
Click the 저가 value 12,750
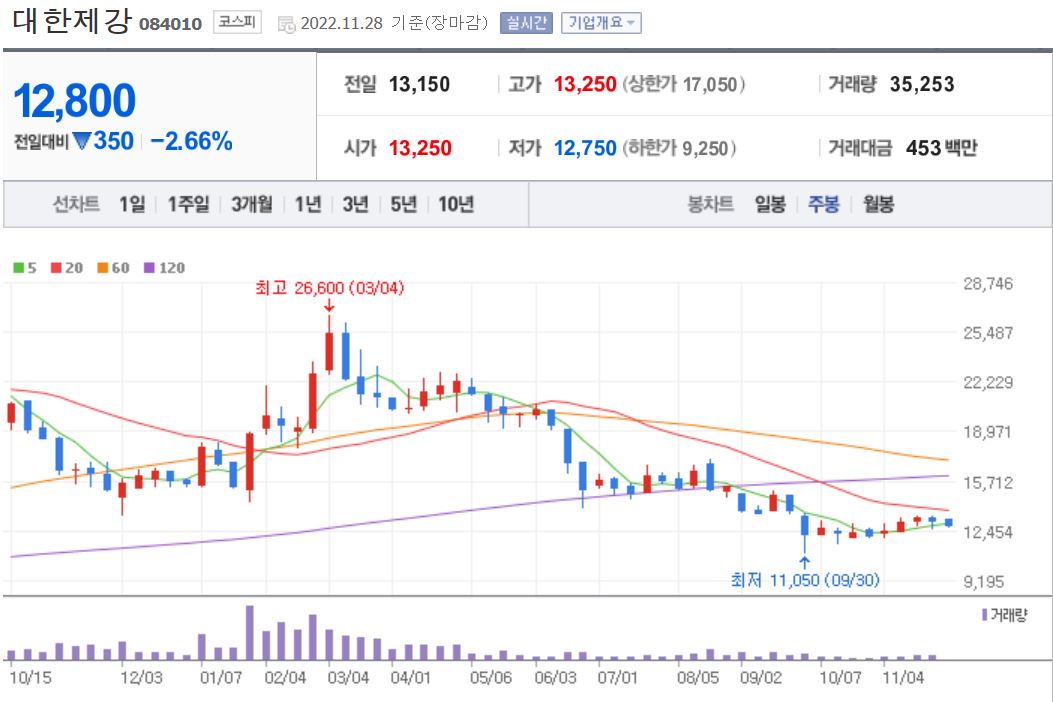(x=585, y=148)
